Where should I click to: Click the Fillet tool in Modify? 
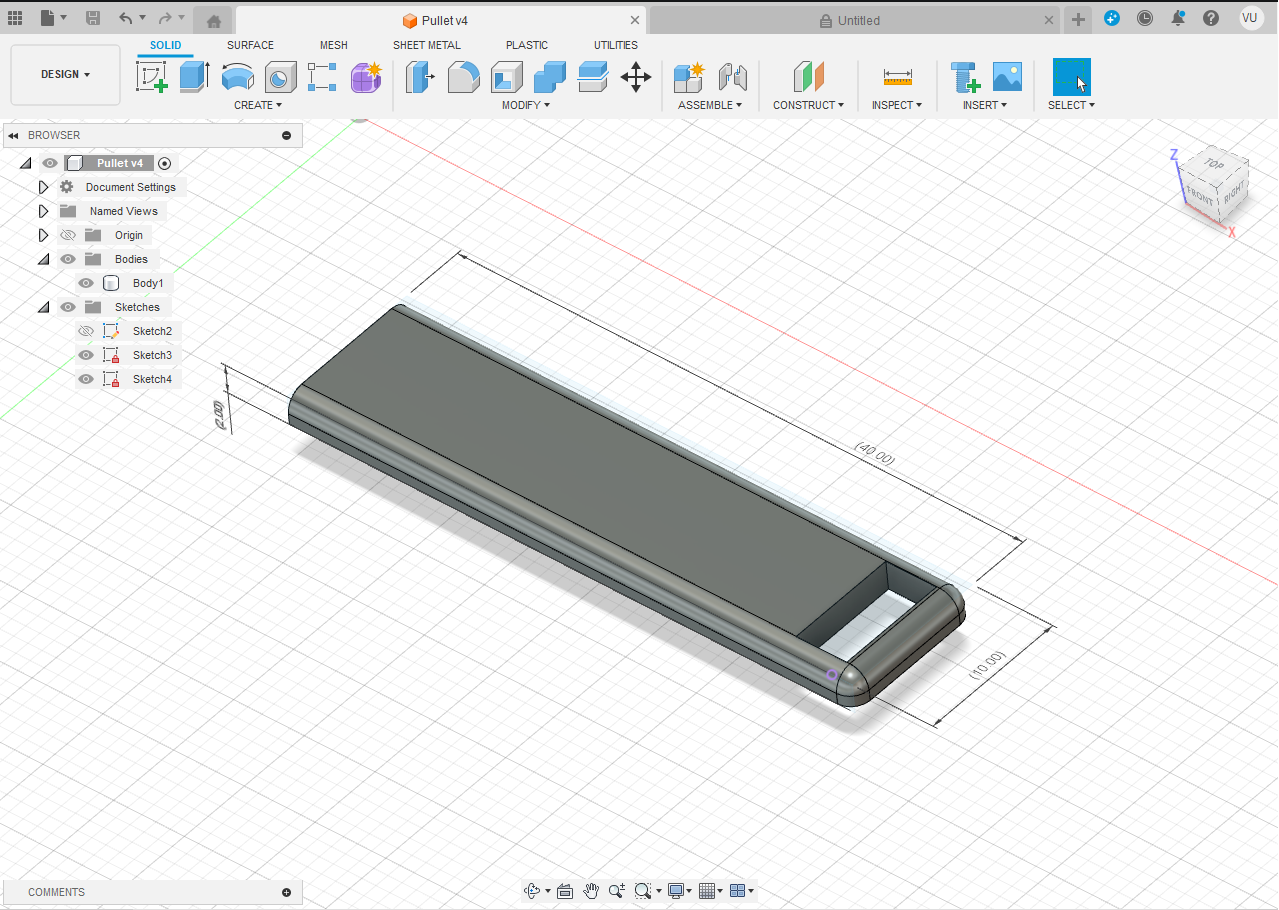(x=463, y=77)
